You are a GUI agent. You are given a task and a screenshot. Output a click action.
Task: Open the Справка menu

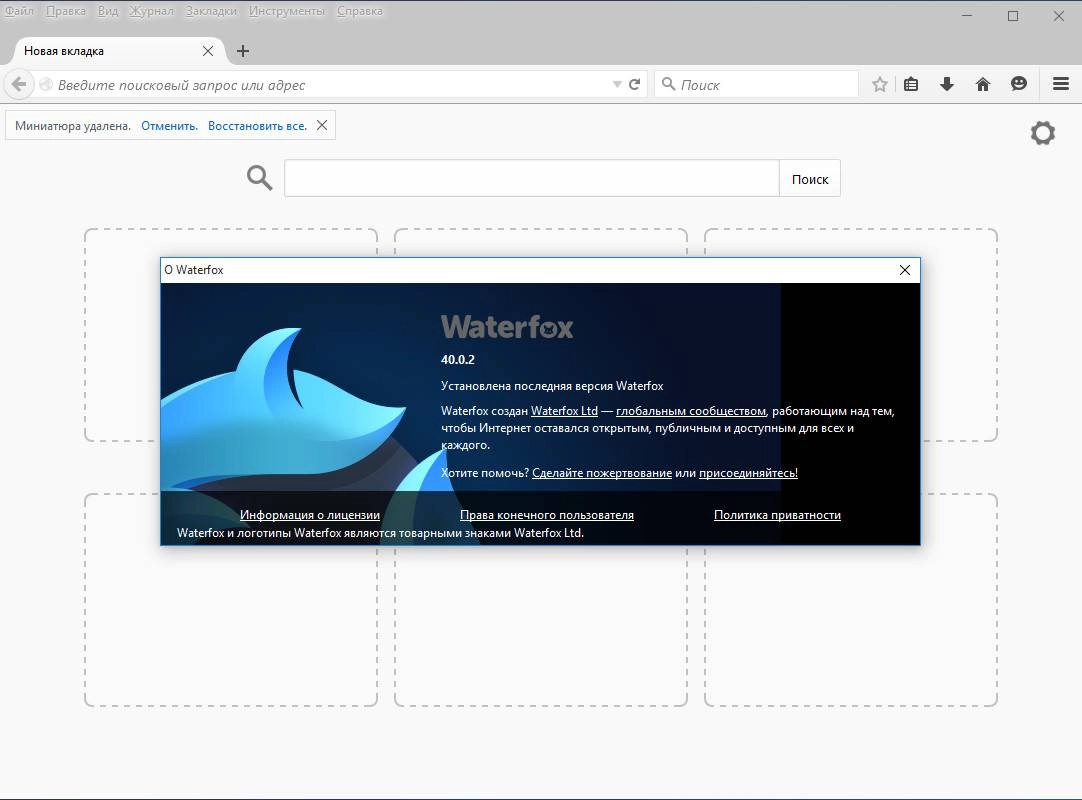[359, 11]
